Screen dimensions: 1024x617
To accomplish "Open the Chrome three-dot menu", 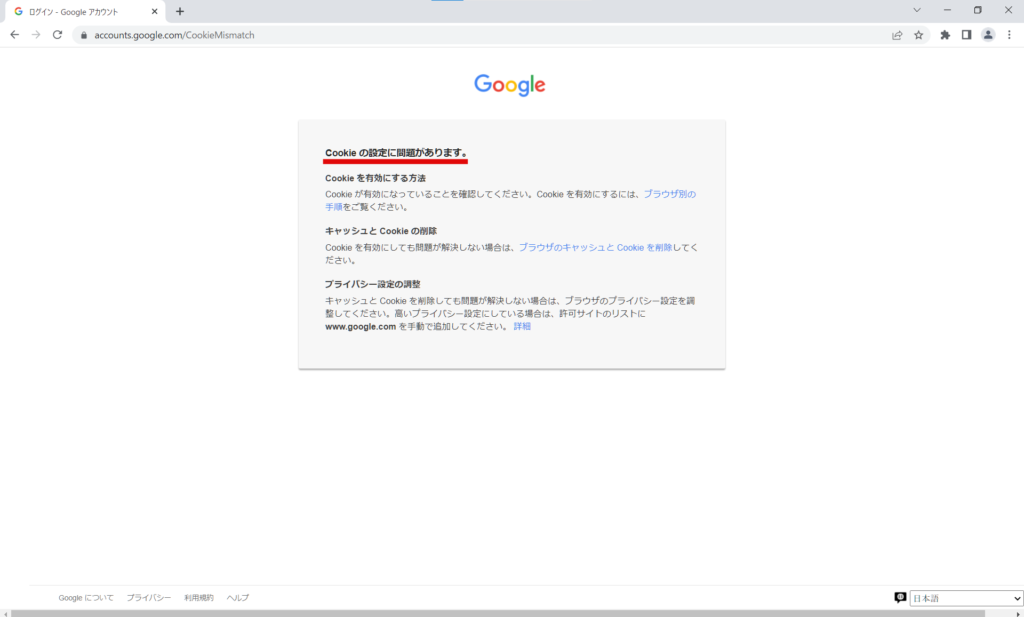I will click(1010, 34).
